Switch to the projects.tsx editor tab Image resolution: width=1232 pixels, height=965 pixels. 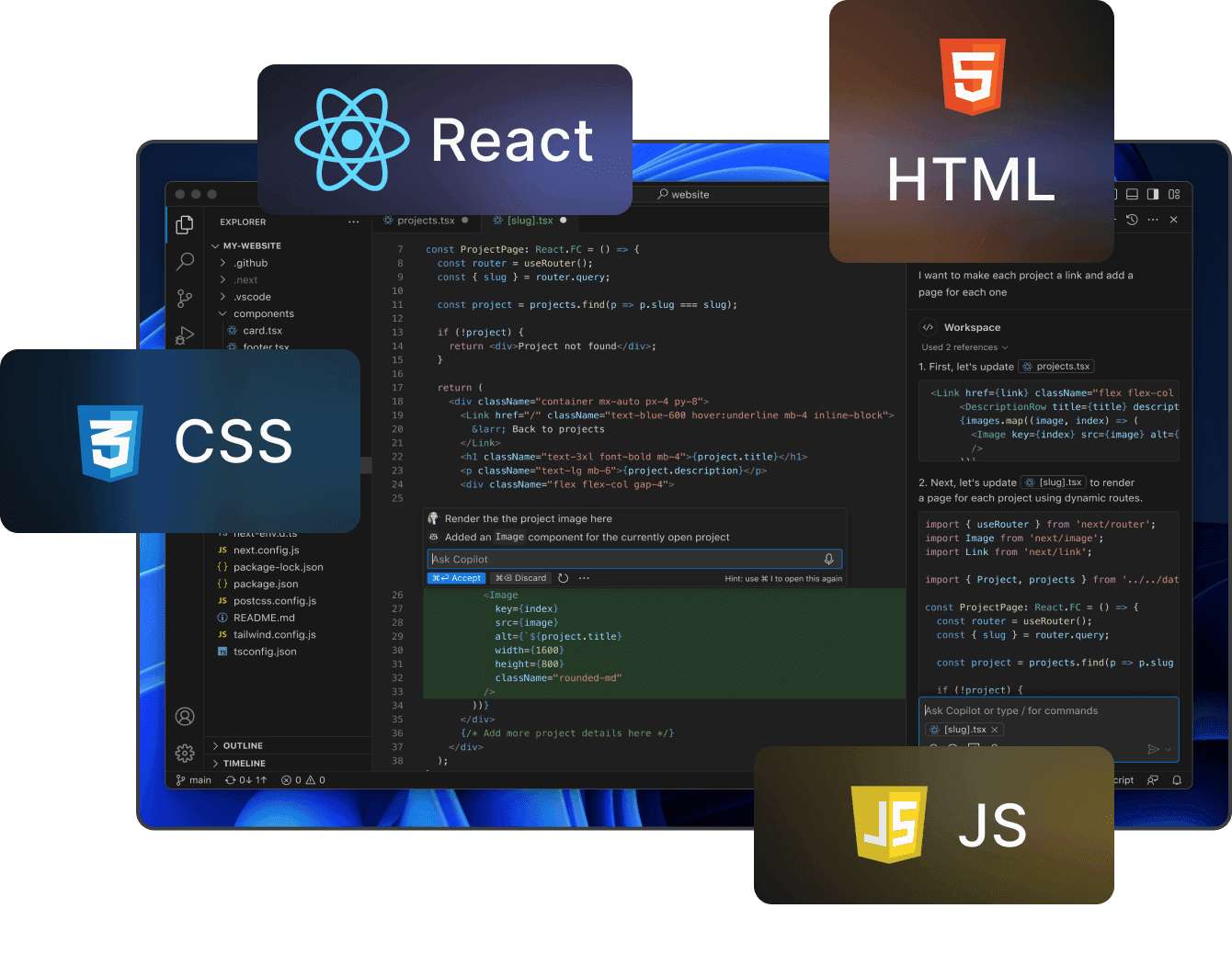(426, 221)
